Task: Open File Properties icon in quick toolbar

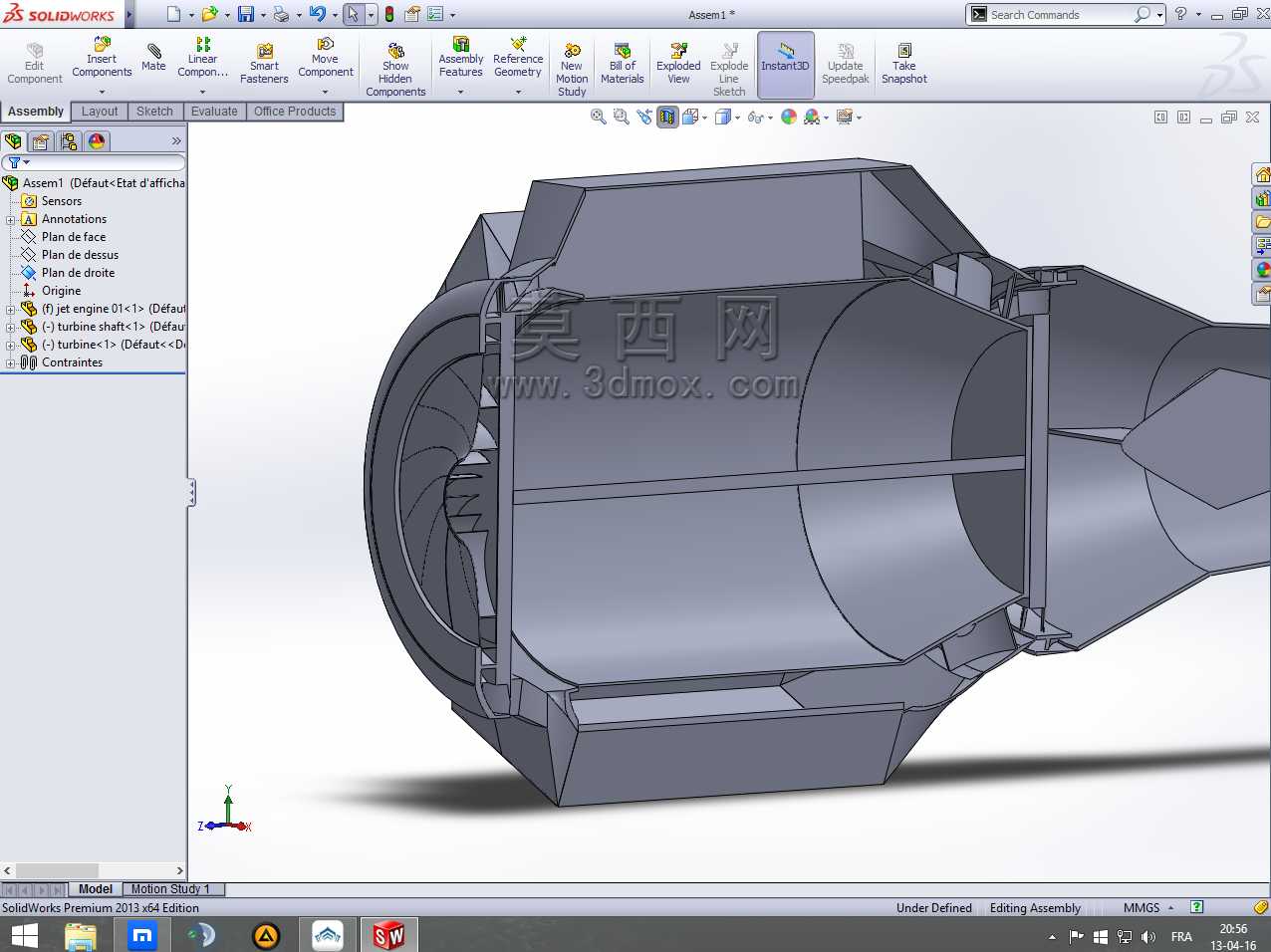Action: (x=411, y=14)
